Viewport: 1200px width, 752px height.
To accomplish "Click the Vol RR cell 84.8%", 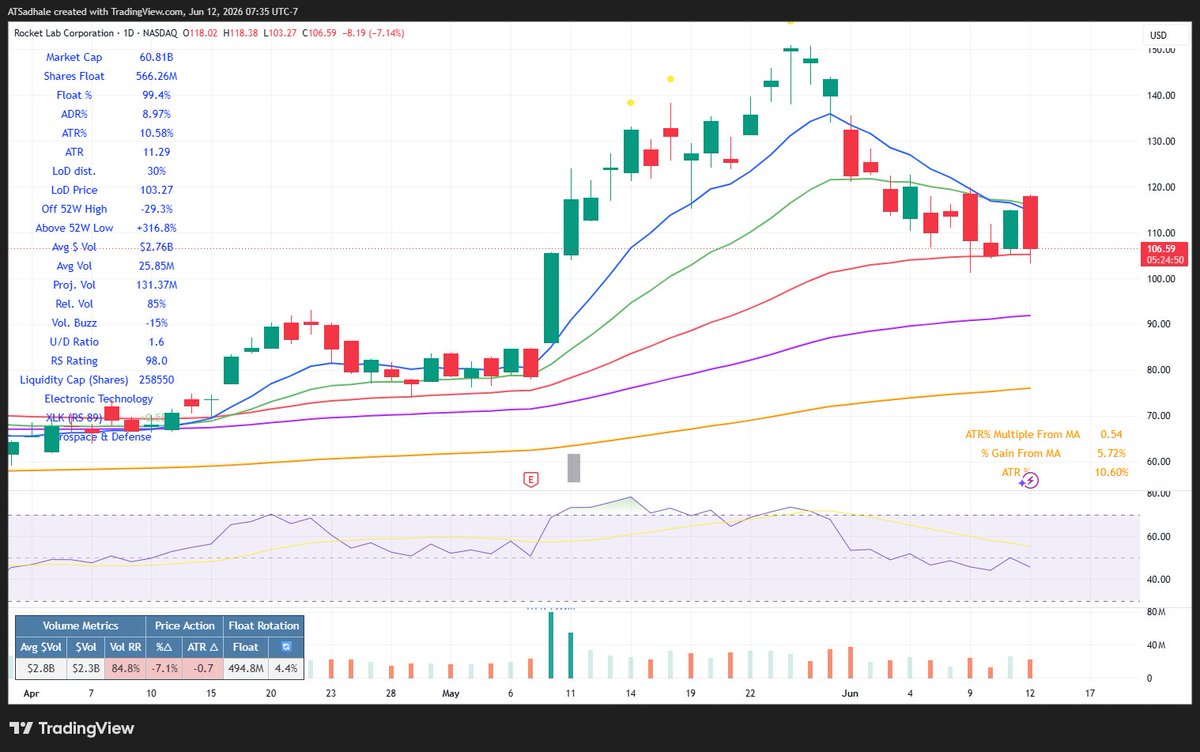I will 125,667.
